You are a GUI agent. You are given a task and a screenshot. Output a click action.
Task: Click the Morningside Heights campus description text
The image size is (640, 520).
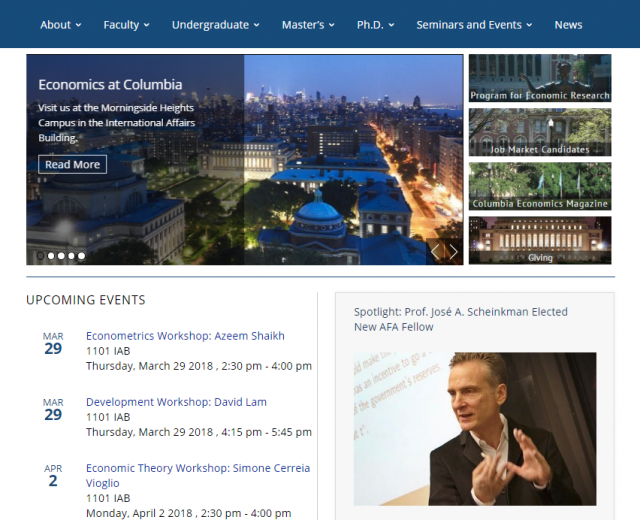[117, 123]
